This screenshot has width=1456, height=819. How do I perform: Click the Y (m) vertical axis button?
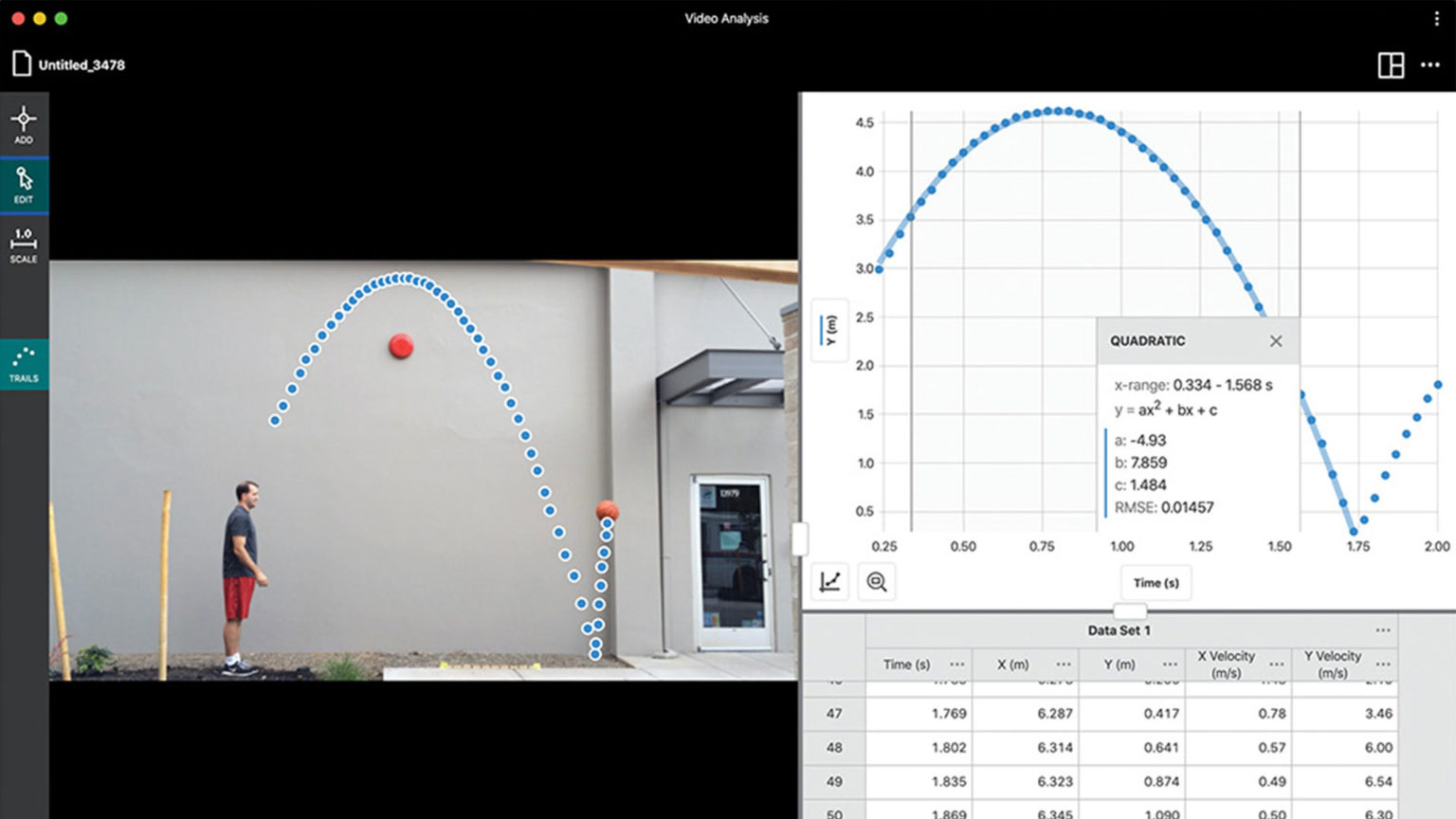829,330
